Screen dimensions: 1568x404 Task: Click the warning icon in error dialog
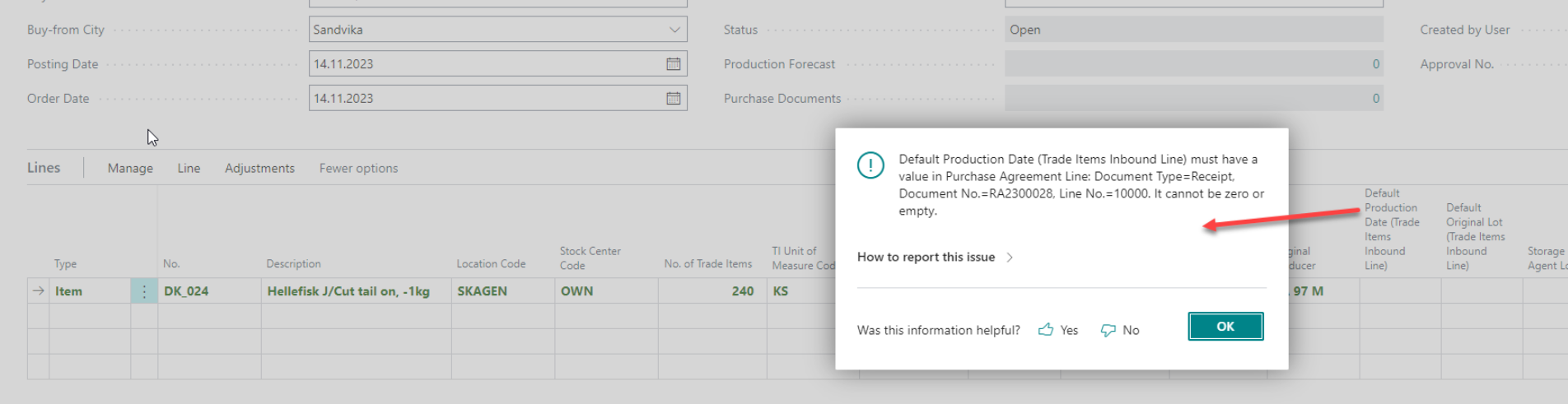[870, 165]
